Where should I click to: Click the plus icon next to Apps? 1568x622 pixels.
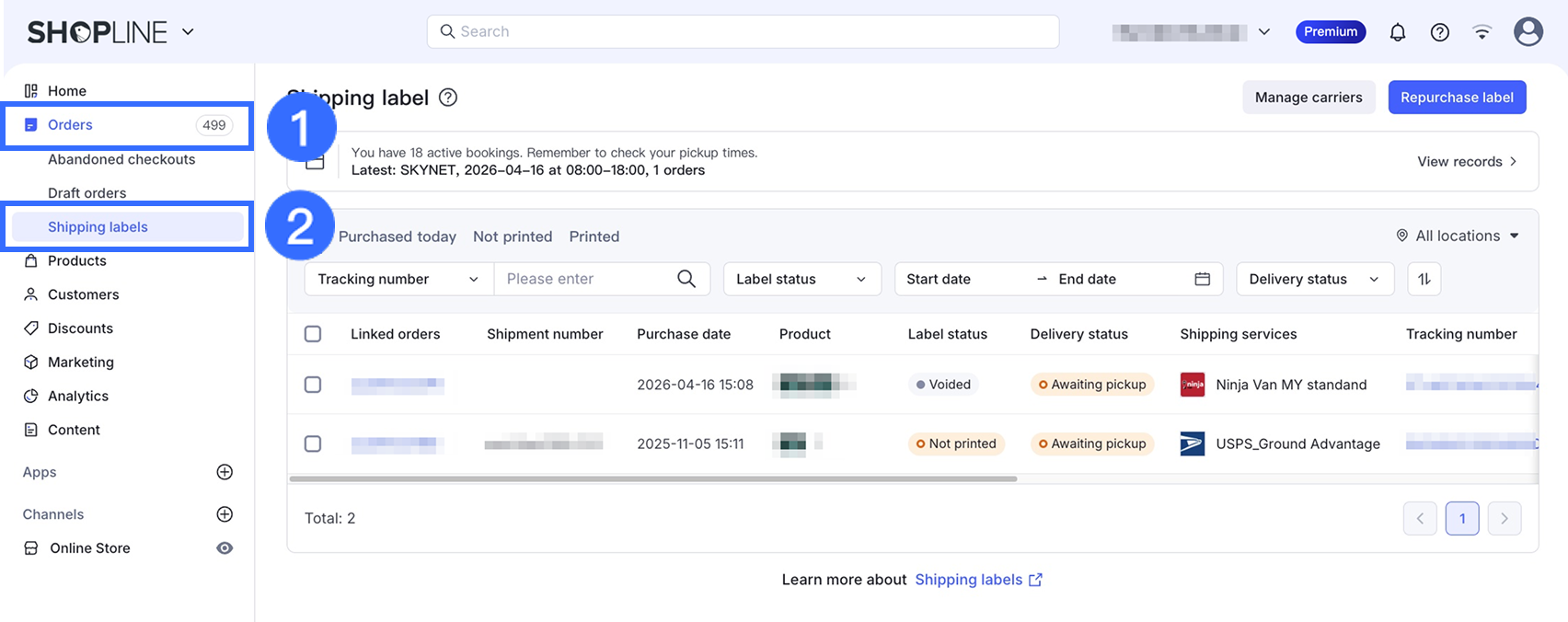pos(225,472)
